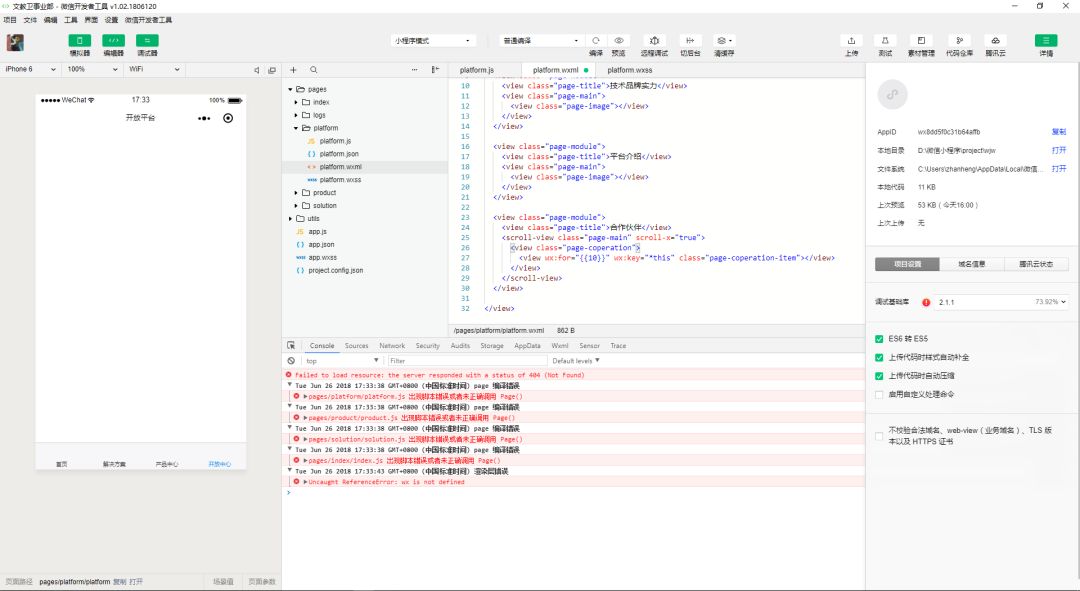Tap the simulator's capsule menu dots

coord(204,118)
